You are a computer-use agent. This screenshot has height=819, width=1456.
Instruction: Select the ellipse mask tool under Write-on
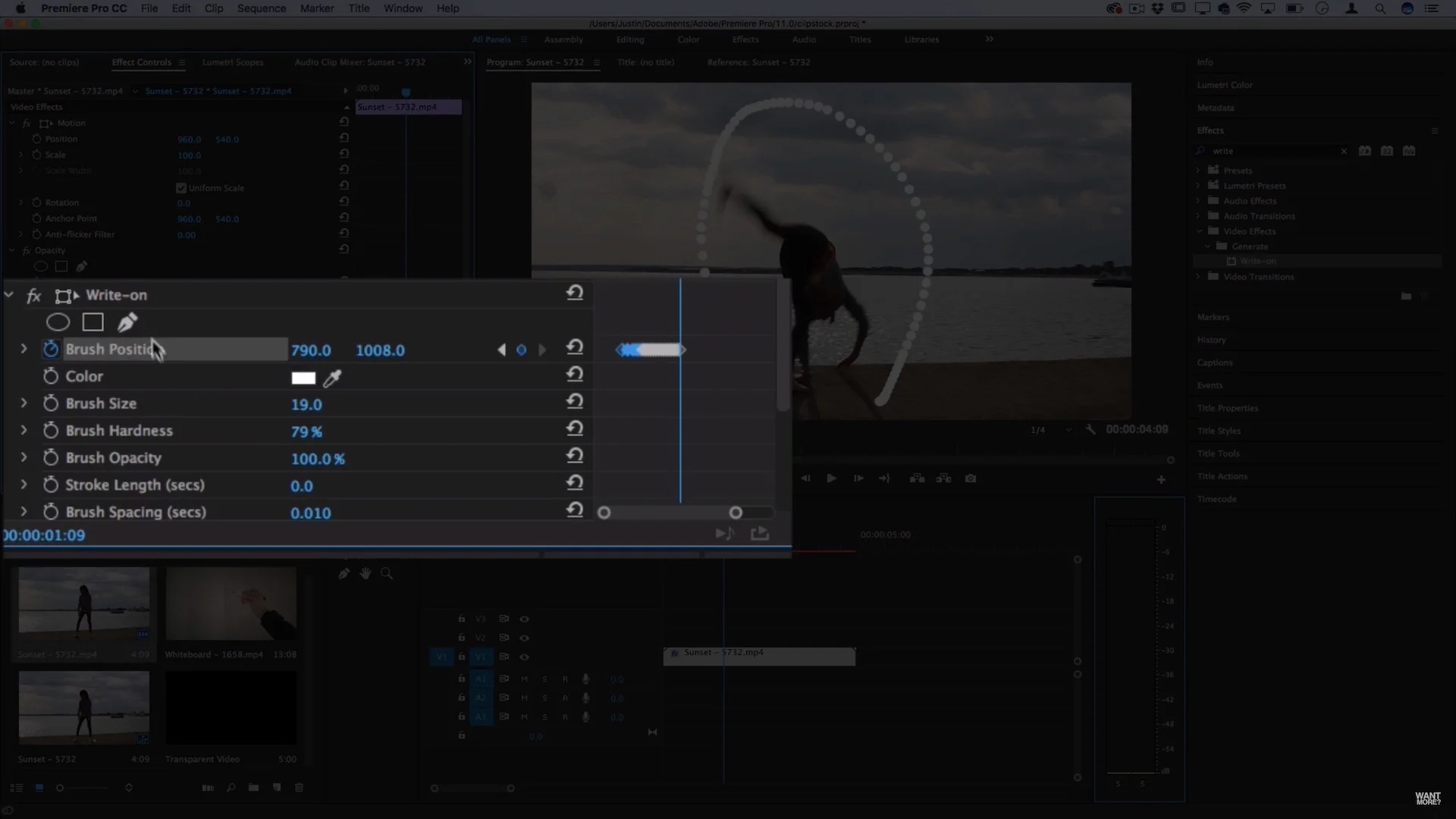point(58,322)
